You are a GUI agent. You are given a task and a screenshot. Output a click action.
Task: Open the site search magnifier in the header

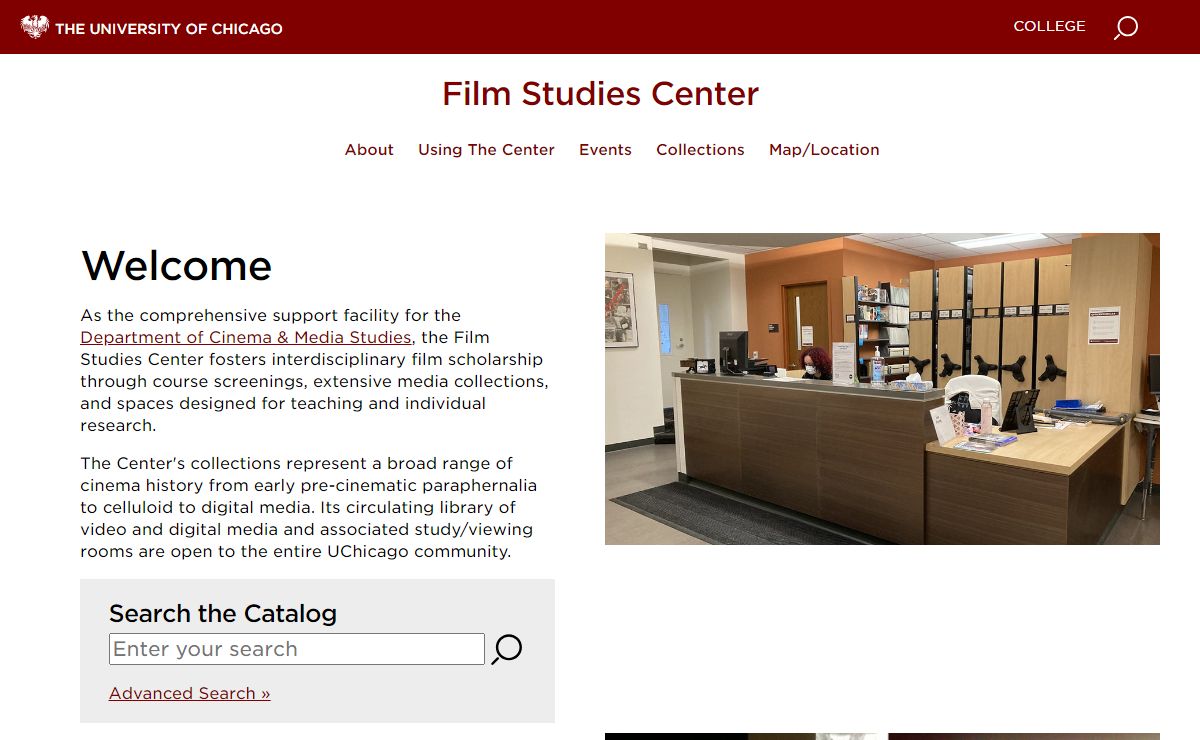point(1126,27)
